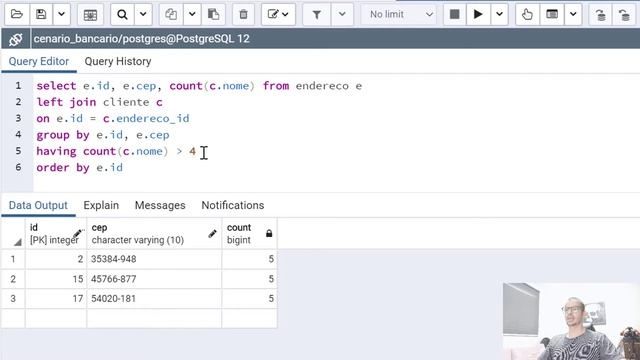Open the Edit pencil dropdown
Image resolution: width=640 pixels, height=360 pixels.
click(278, 15)
